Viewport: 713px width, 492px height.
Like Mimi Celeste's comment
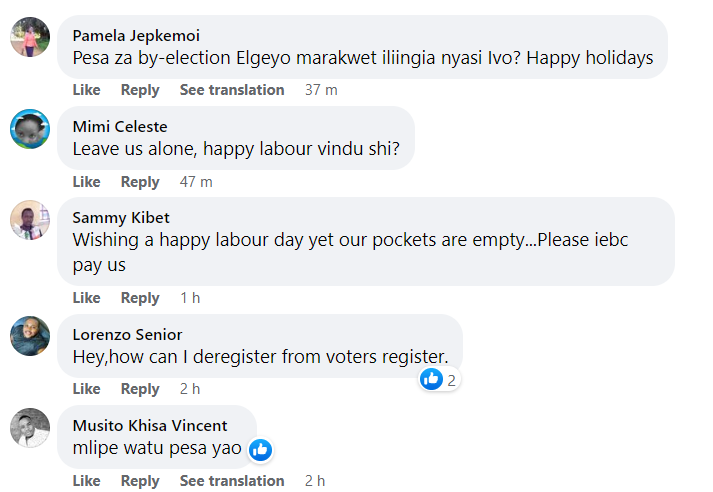(x=87, y=182)
